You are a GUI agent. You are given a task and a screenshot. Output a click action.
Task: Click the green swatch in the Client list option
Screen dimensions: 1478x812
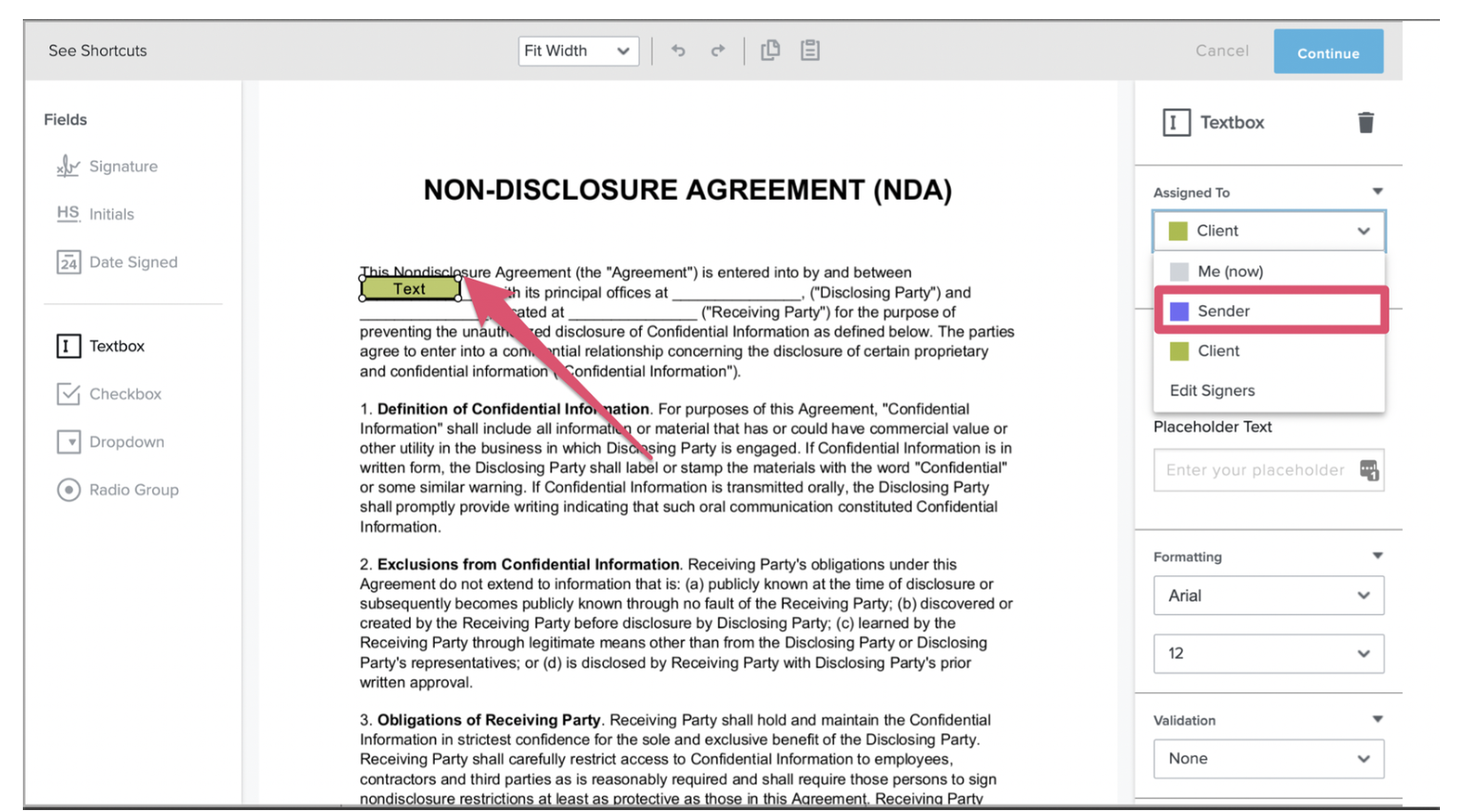click(x=1179, y=351)
